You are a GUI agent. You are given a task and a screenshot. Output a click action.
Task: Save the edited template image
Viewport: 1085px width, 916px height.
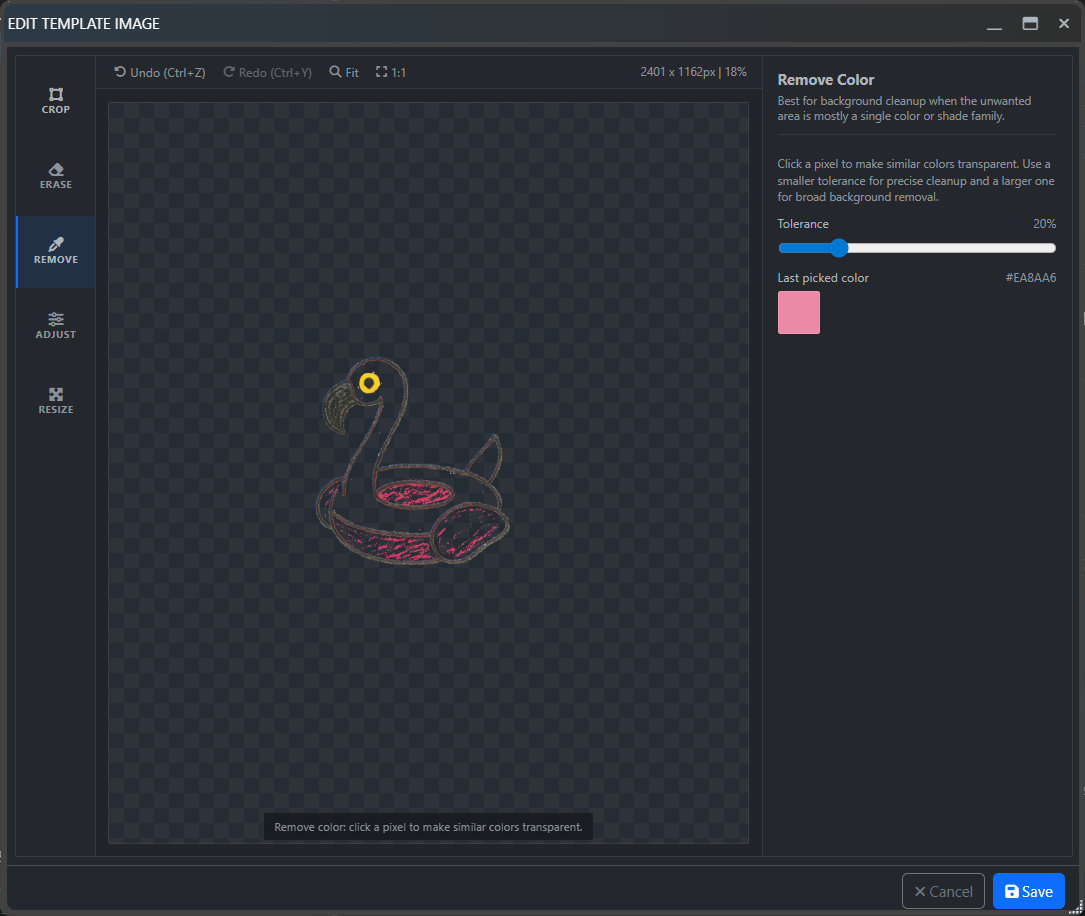coord(1028,891)
